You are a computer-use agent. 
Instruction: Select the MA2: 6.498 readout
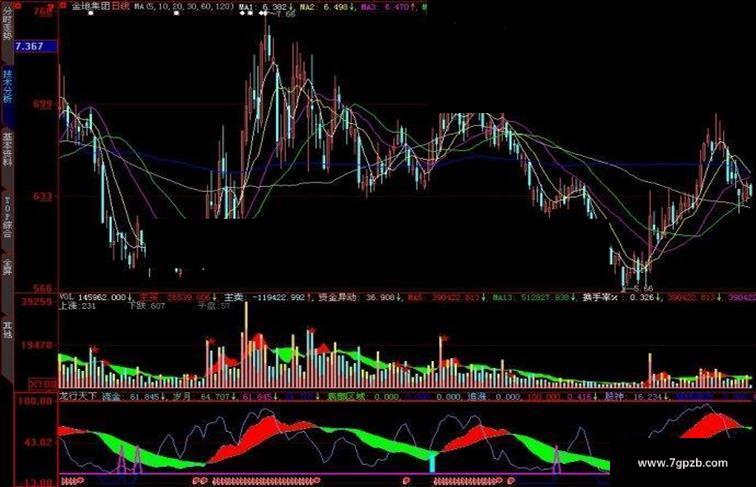327,7
